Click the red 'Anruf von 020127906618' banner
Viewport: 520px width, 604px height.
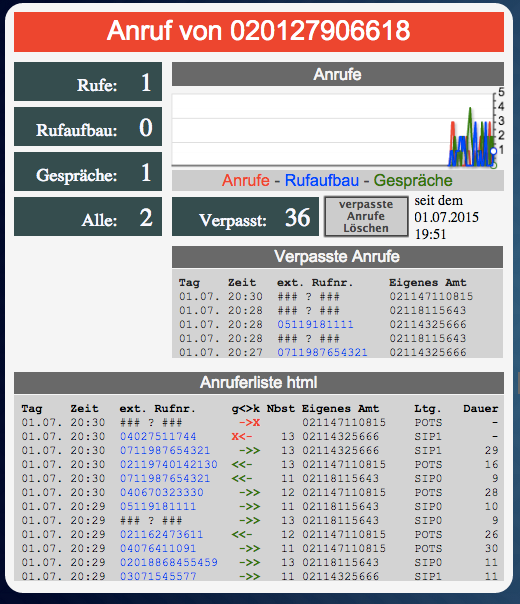pos(259,32)
